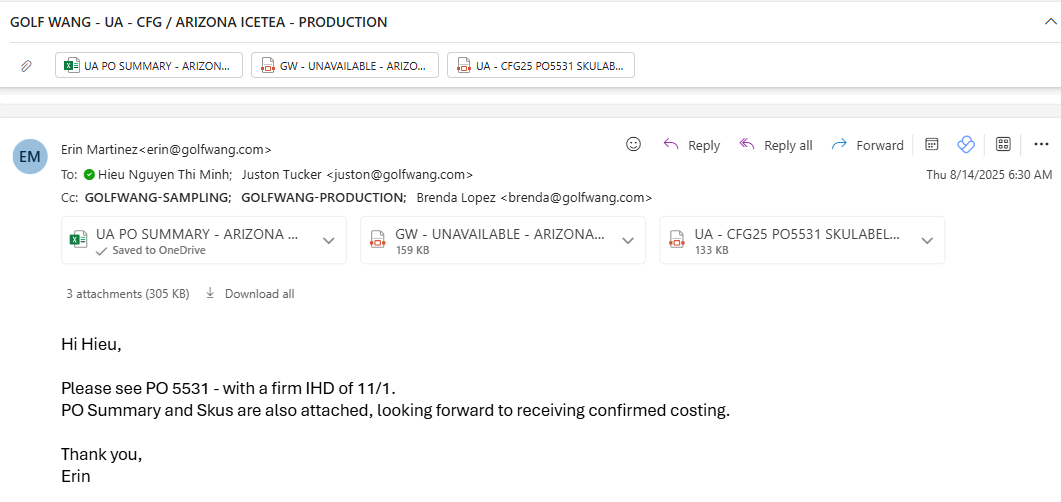1061x502 pixels.
Task: Open the Apps grid icon
Action: tap(1003, 144)
